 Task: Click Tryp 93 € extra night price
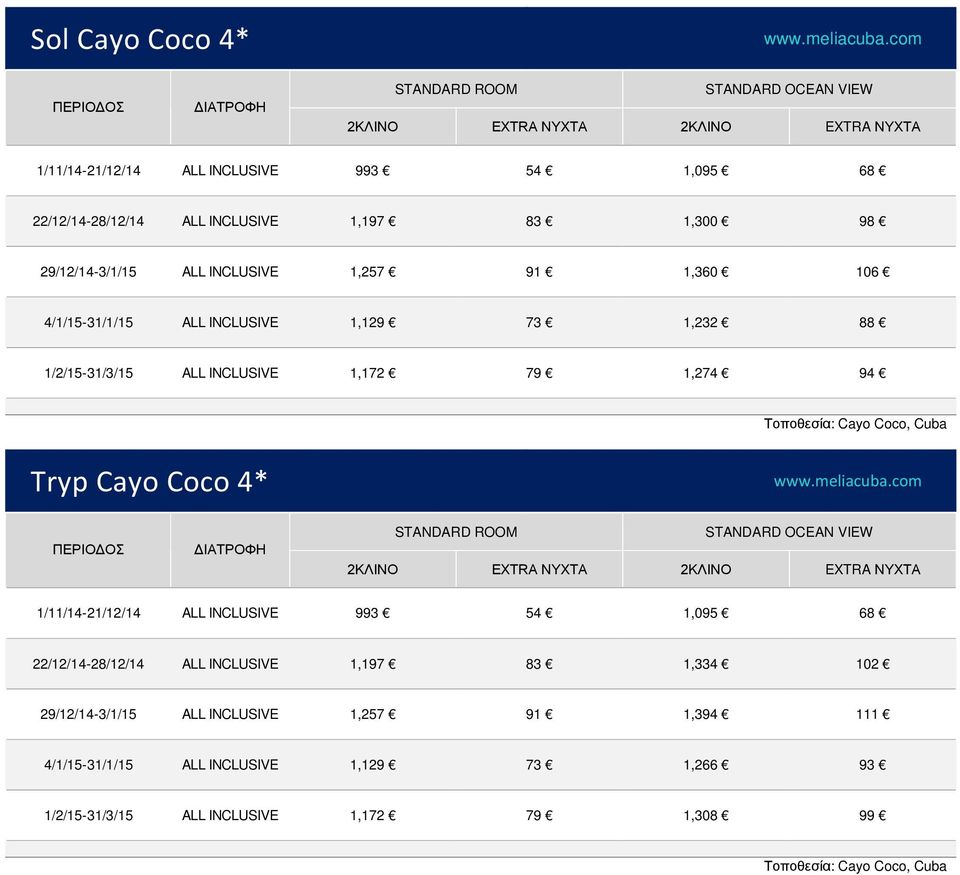click(872, 765)
